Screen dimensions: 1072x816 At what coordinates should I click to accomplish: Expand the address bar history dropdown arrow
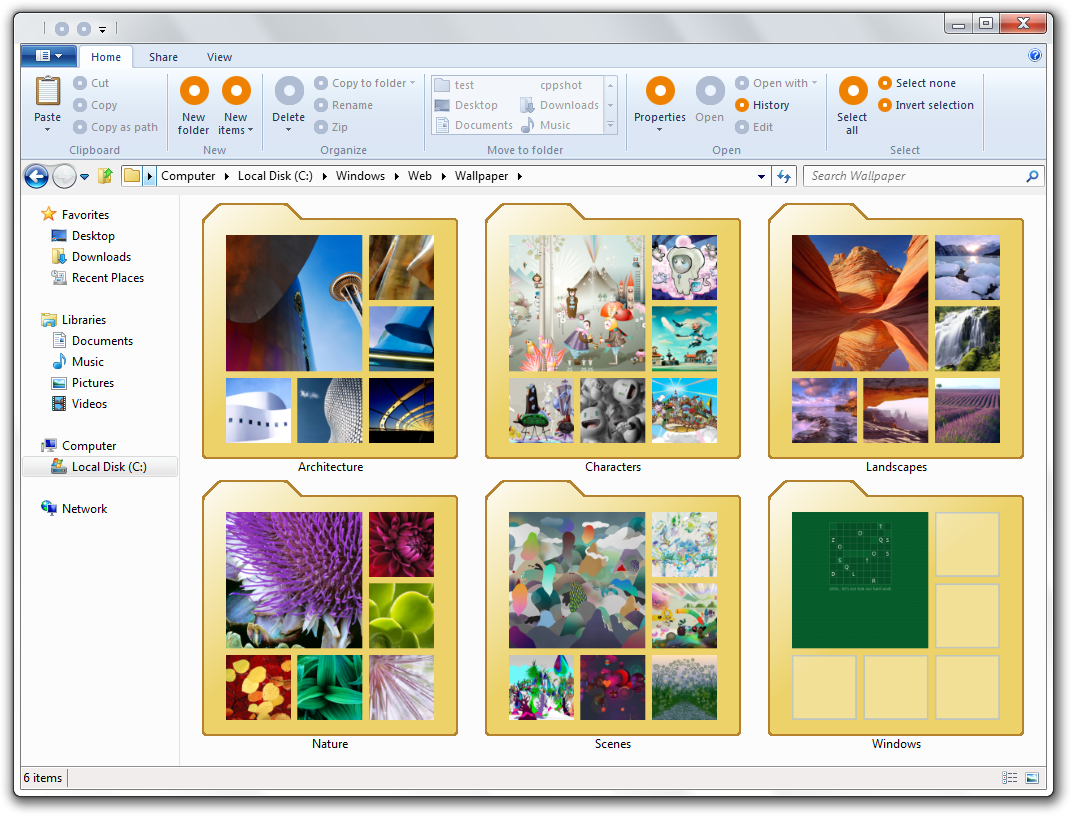pyautogui.click(x=762, y=177)
